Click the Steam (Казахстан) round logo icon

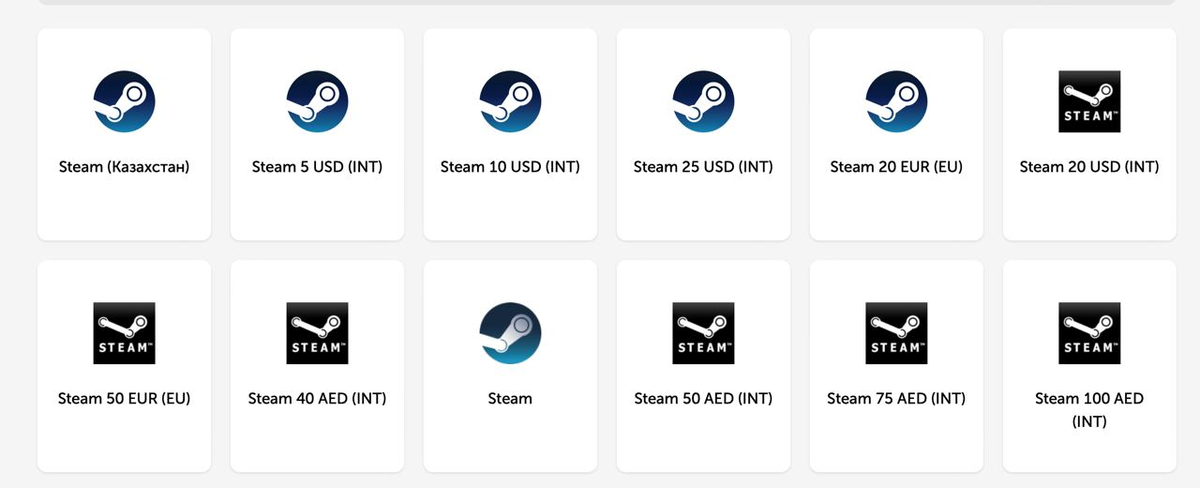point(124,102)
